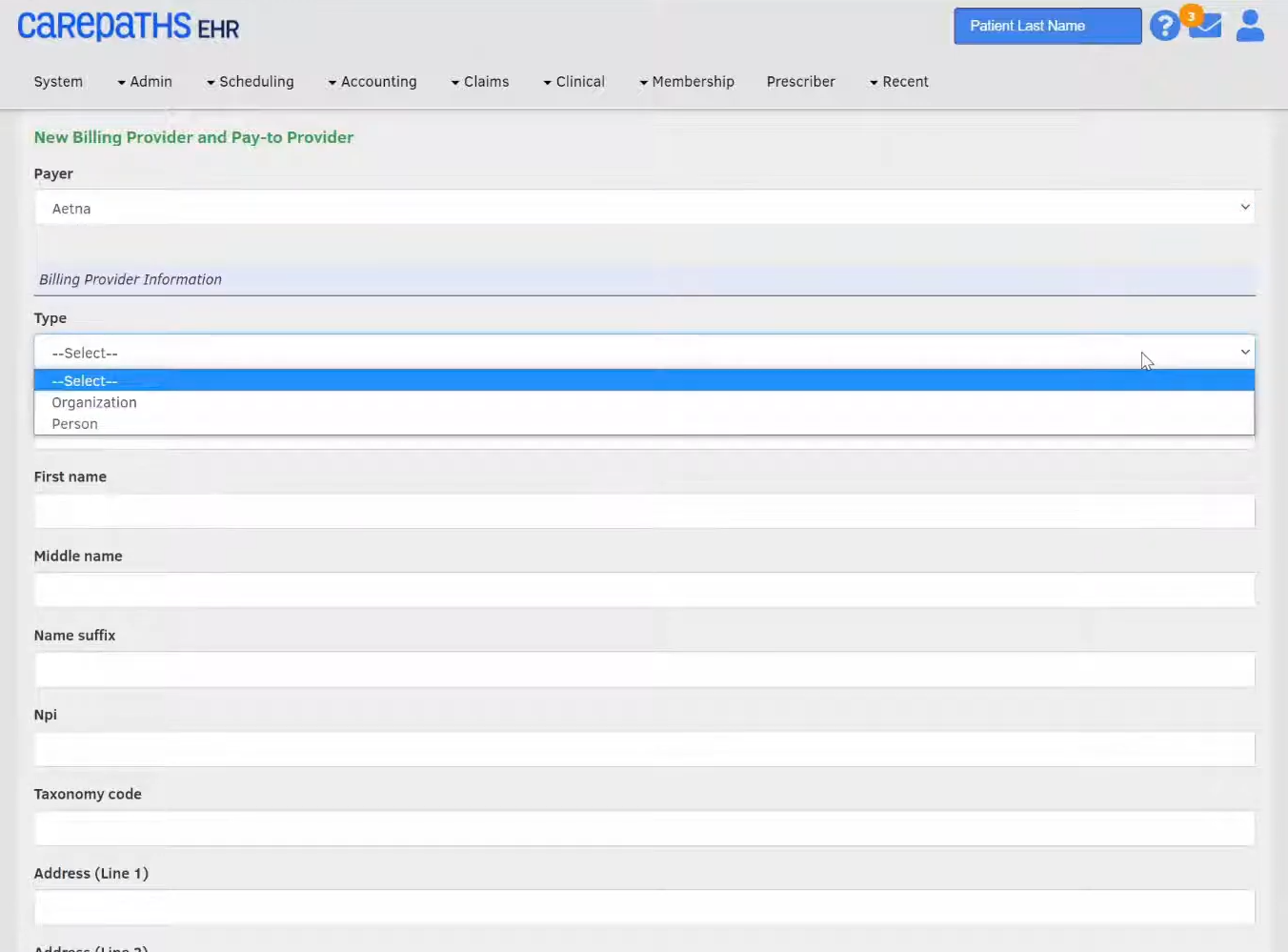Screen dimensions: 1288x952
Task: Click the Patient Last Name search box
Action: click(x=1047, y=26)
